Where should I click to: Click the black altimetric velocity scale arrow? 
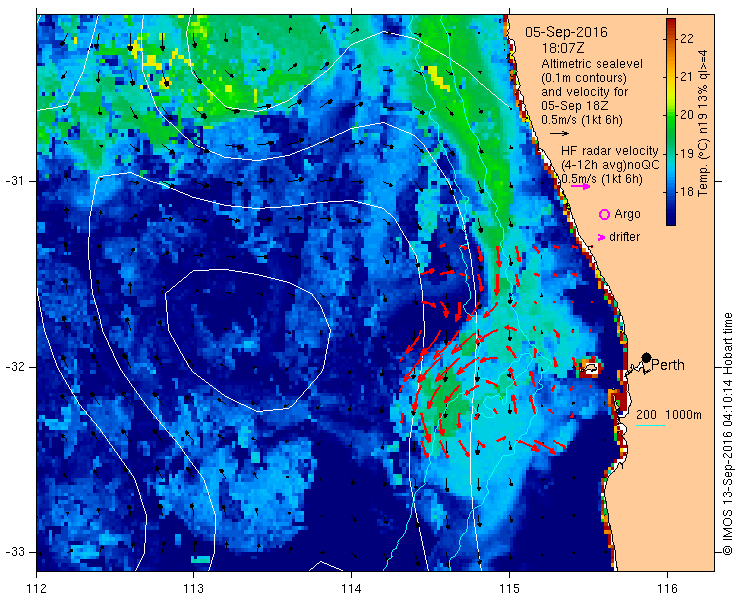(x=560, y=134)
